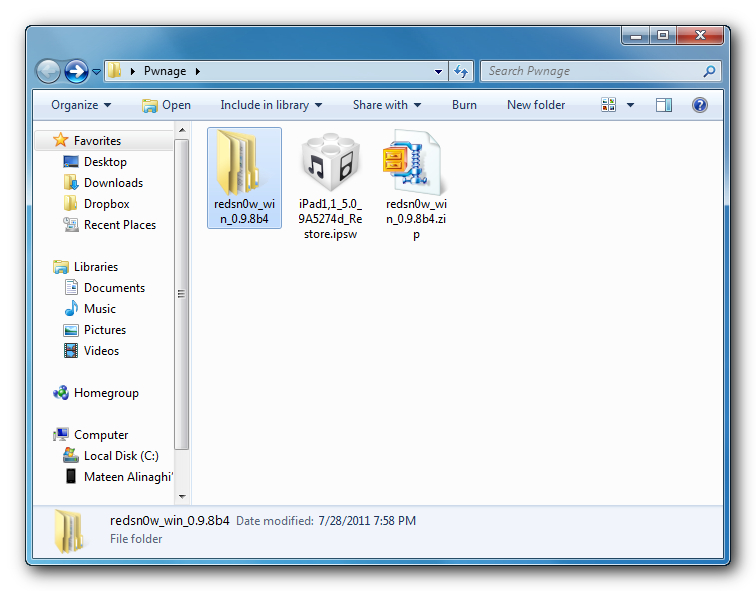Select the redsn0w_win_0.9.8b4.zip archive

pos(415,165)
